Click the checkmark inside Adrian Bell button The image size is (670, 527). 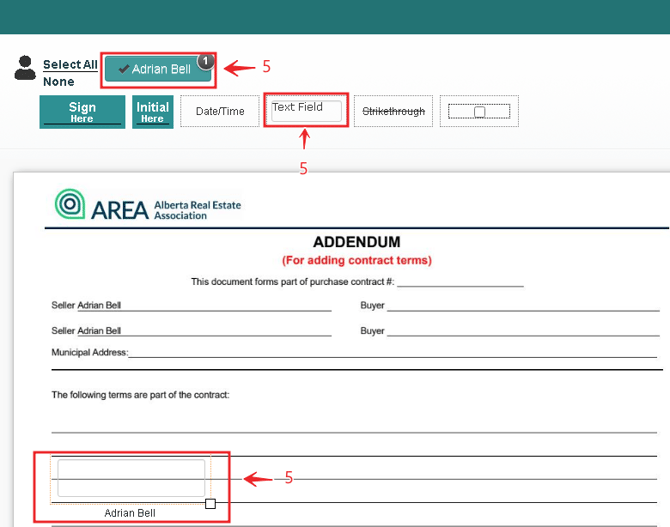123,70
